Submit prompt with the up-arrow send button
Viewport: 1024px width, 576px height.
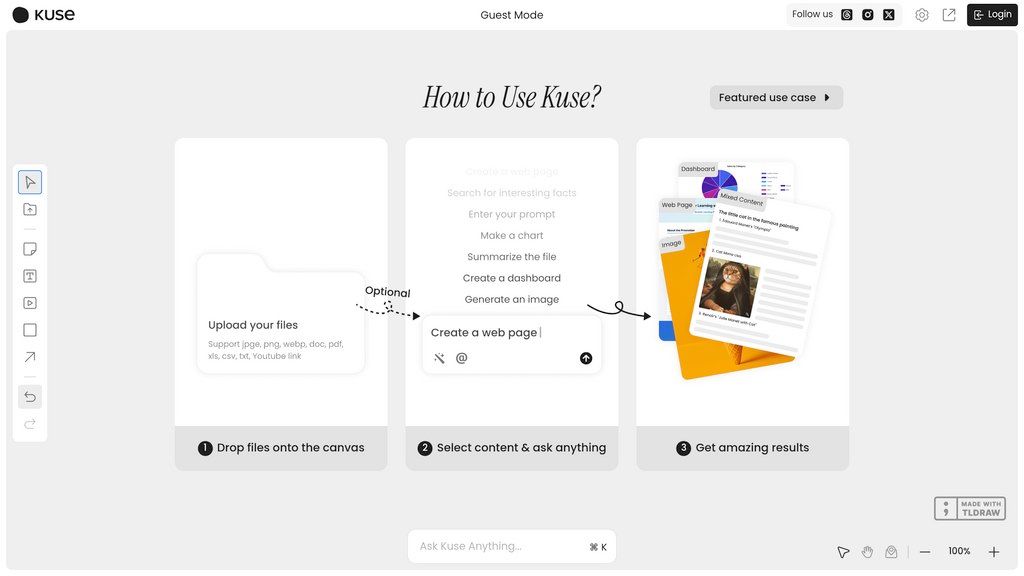[586, 358]
